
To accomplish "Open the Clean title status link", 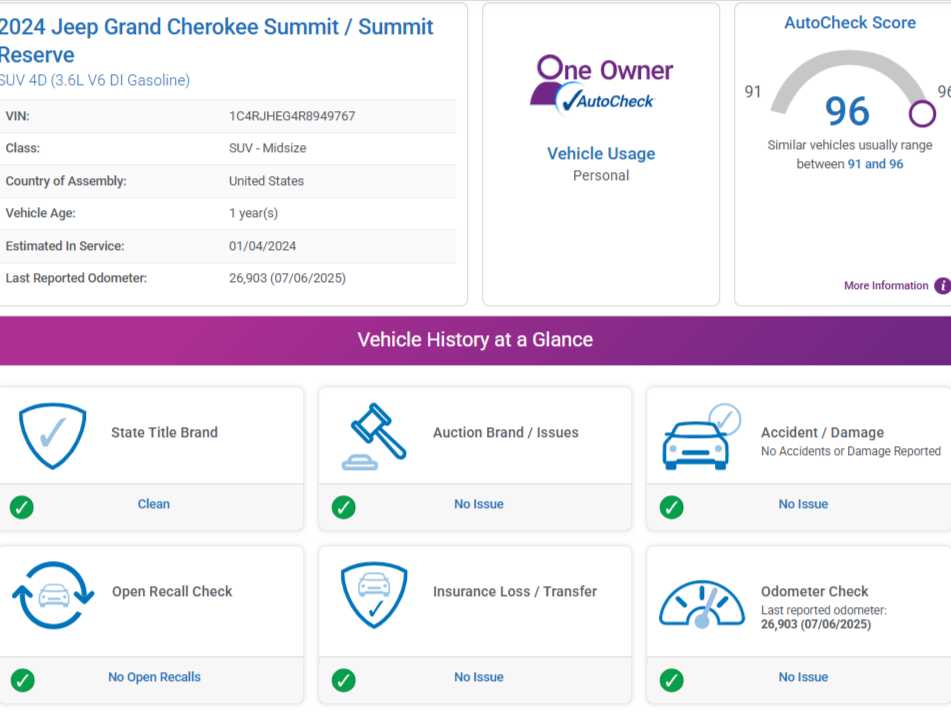I will click(153, 504).
